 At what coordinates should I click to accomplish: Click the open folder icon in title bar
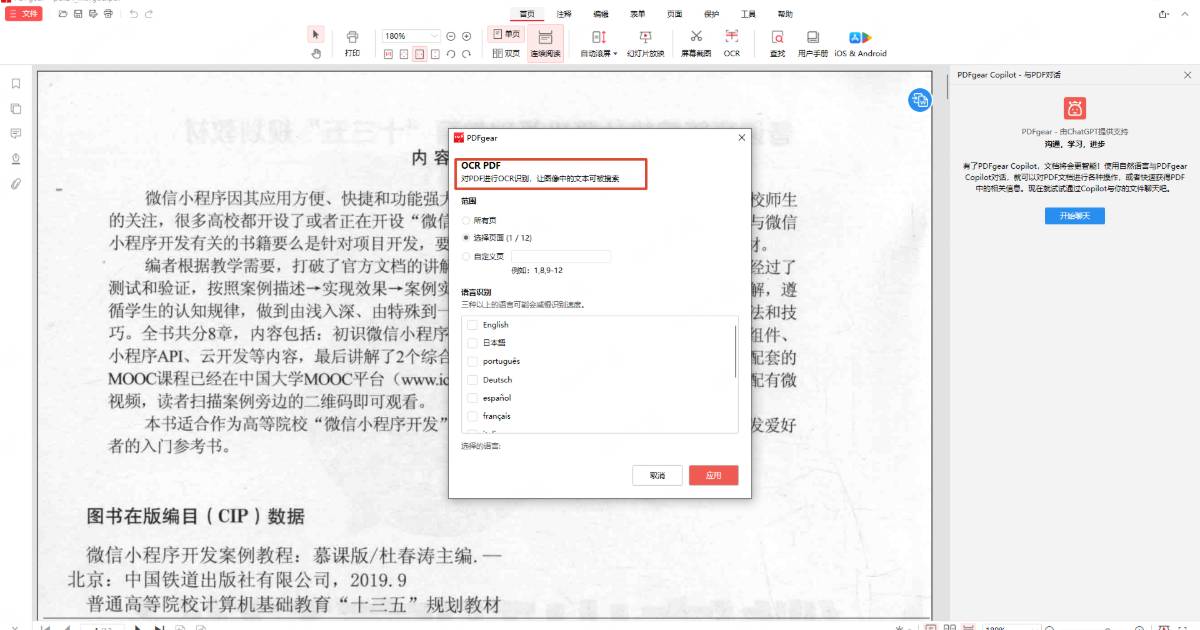tap(62, 14)
